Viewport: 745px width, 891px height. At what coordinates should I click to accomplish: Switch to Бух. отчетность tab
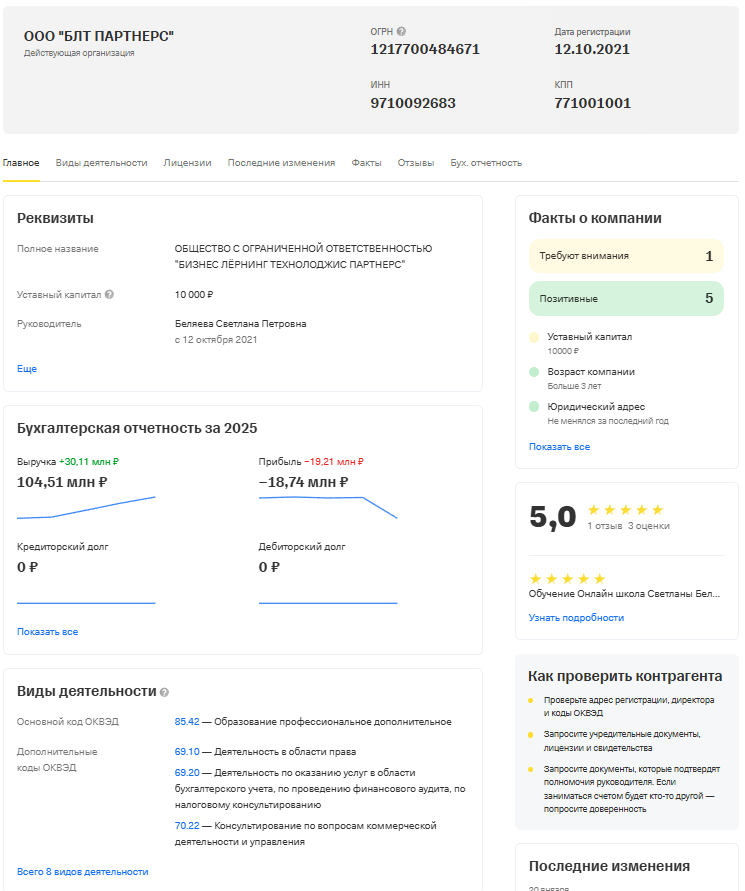[486, 163]
